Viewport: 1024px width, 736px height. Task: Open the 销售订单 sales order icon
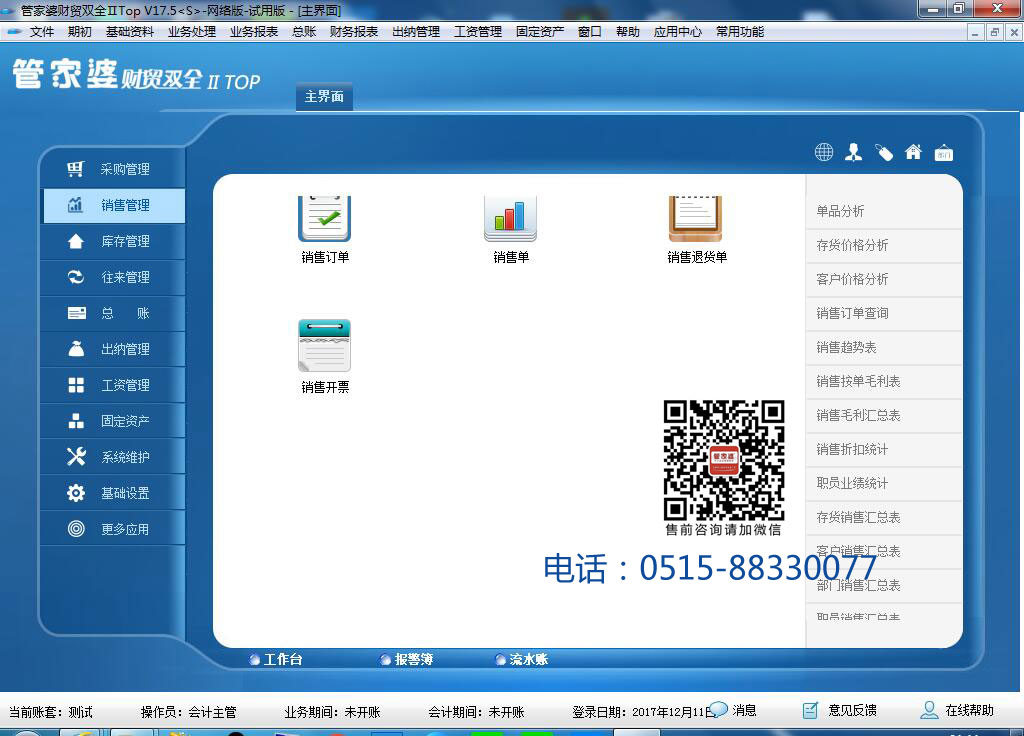click(x=325, y=219)
